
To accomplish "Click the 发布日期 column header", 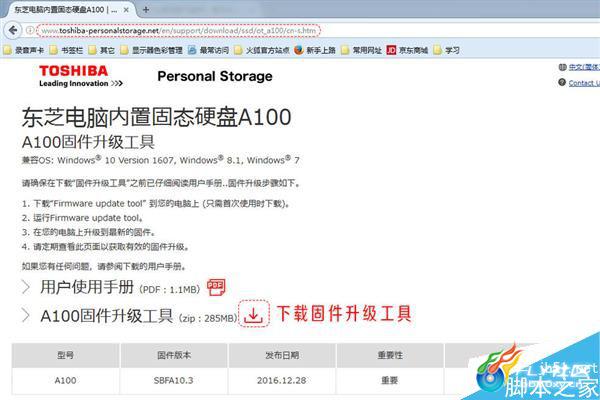I will (282, 355).
